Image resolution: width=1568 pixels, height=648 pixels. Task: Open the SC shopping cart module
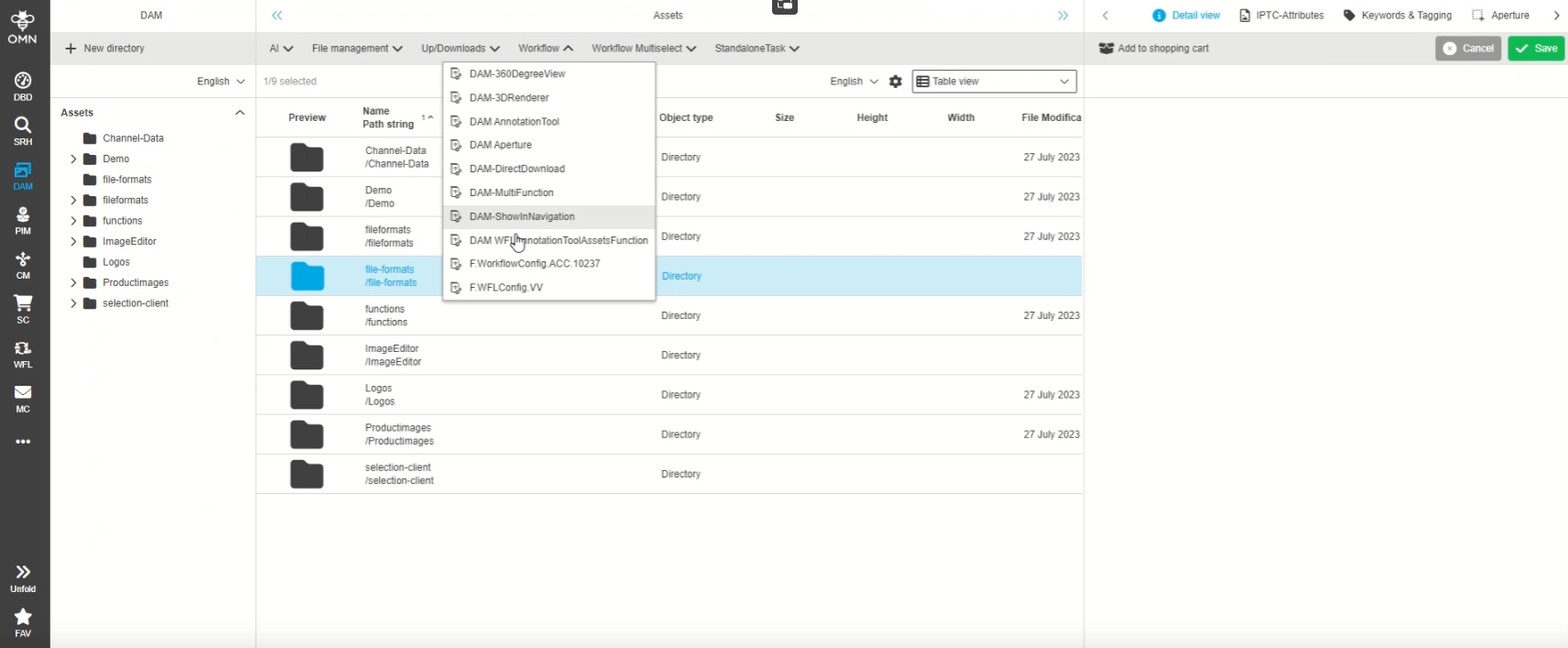pyautogui.click(x=23, y=308)
